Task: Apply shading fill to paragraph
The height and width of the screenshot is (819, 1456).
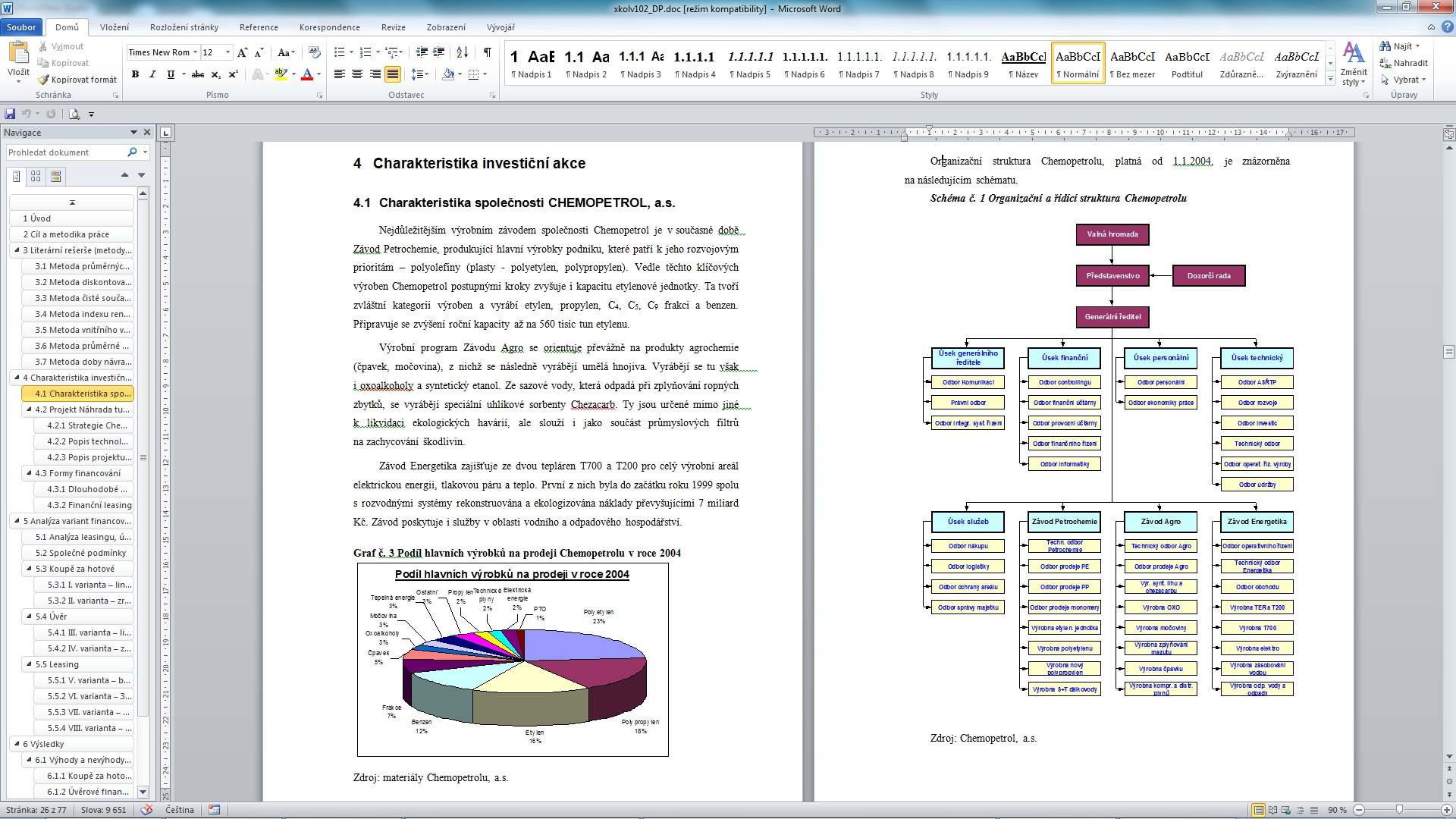Action: pos(448,74)
